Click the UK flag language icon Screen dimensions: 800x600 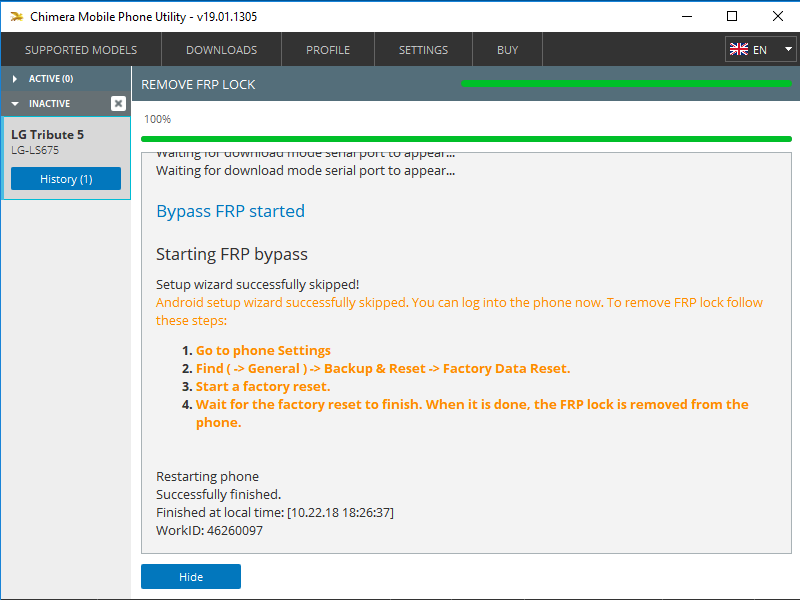tap(739, 49)
